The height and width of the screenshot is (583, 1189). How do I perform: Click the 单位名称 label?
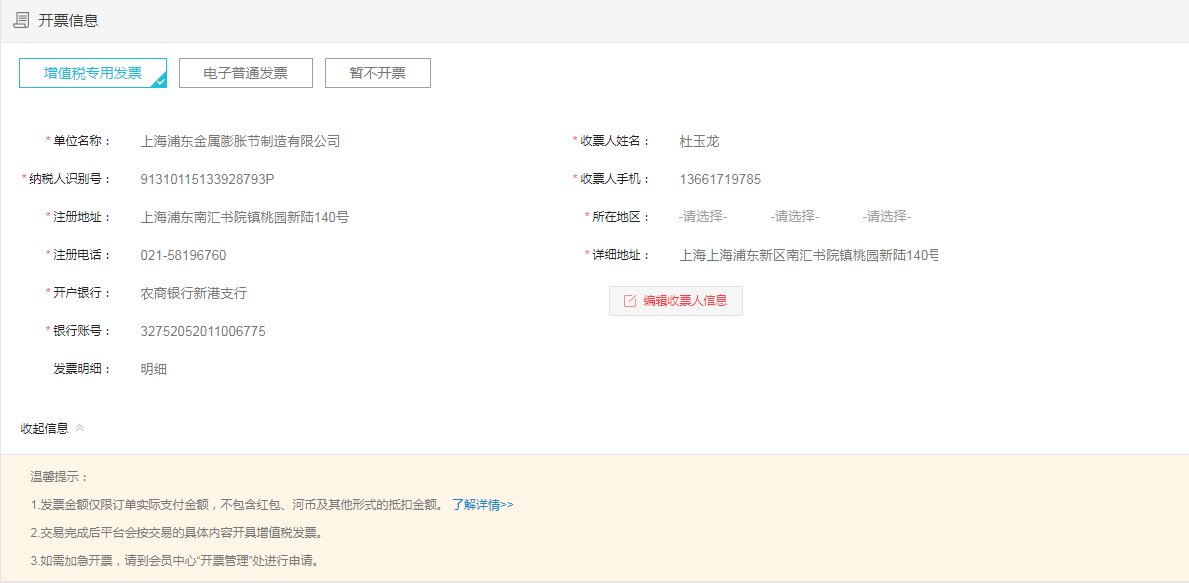82,141
